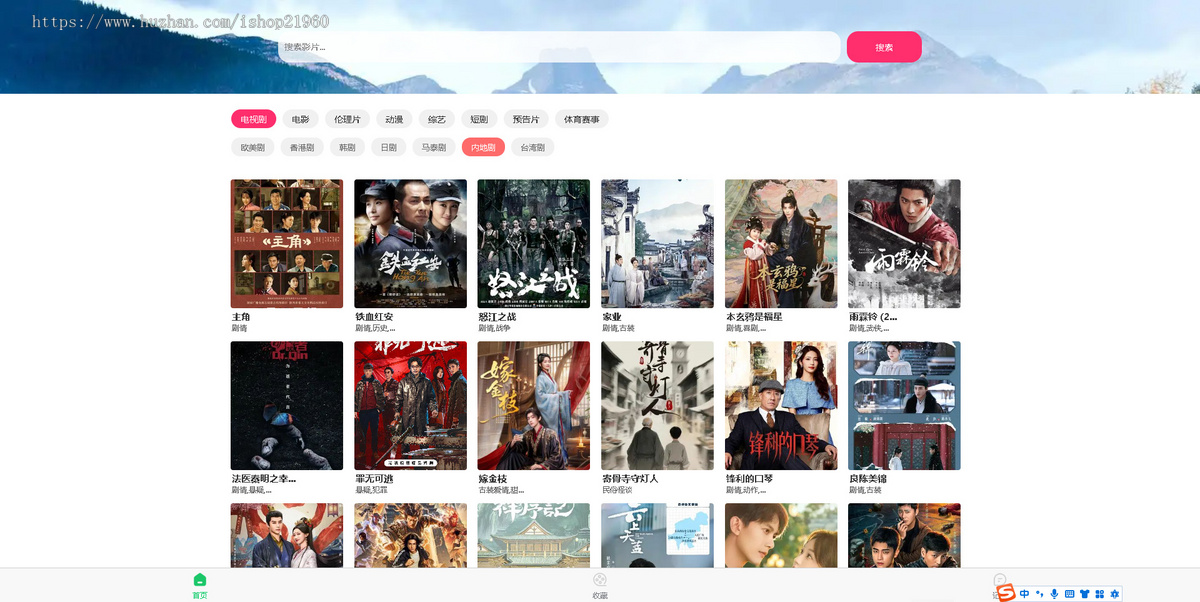Viewport: 1200px width, 602px height.
Task: Open the 本玄鸦是福星 poster thumbnail
Action: [x=781, y=244]
